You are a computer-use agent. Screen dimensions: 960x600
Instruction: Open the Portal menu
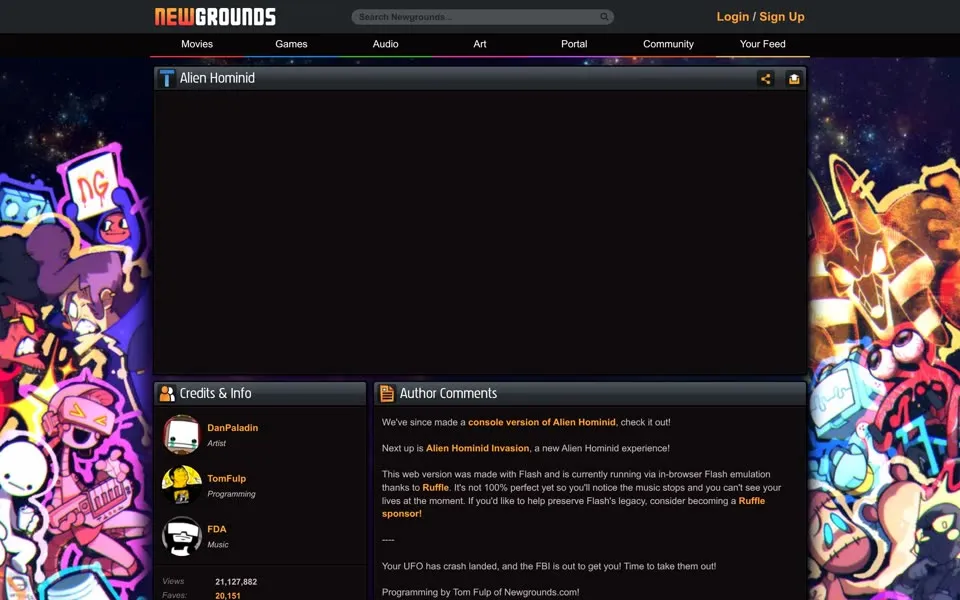pos(574,44)
